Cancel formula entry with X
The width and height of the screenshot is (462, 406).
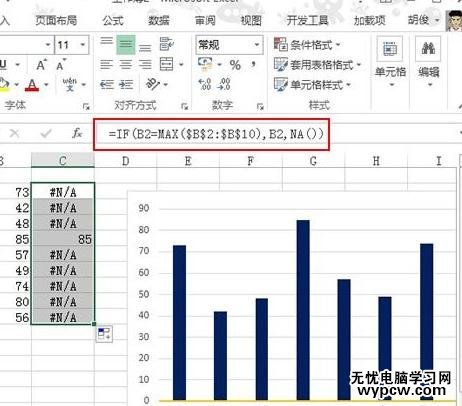pos(14,134)
